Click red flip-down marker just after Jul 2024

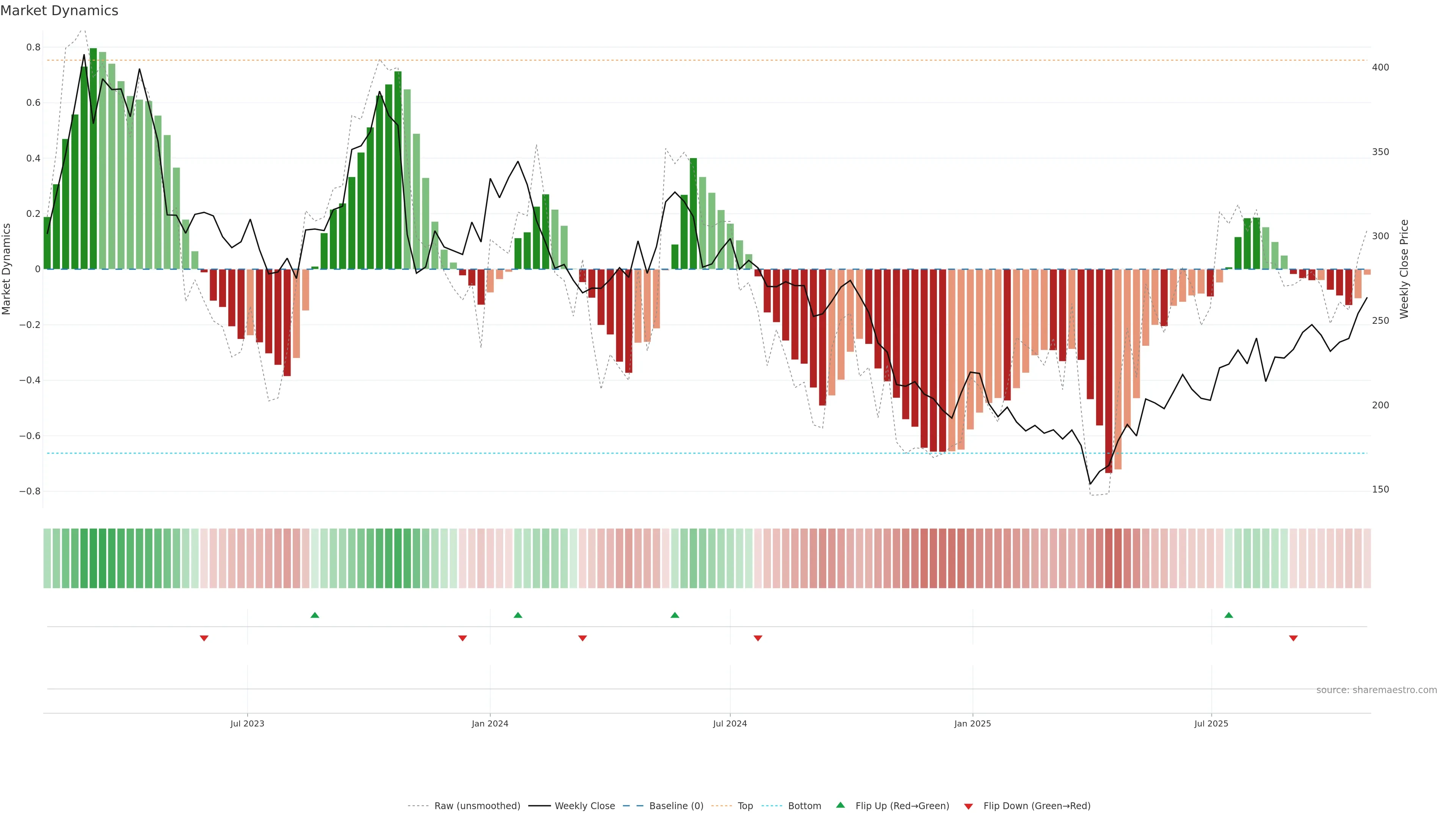(758, 638)
